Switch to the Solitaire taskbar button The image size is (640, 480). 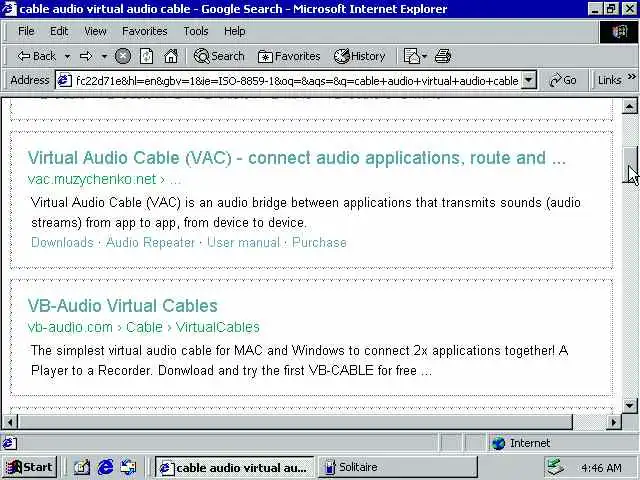coord(398,467)
